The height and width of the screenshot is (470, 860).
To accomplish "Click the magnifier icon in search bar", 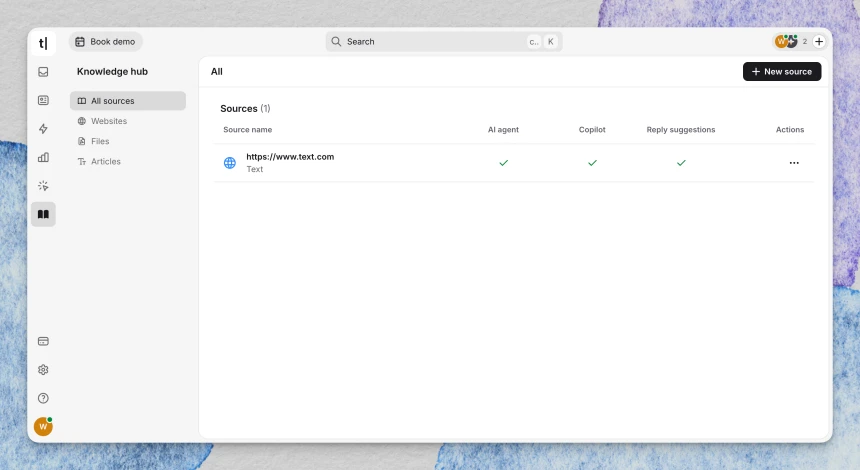I will (336, 42).
